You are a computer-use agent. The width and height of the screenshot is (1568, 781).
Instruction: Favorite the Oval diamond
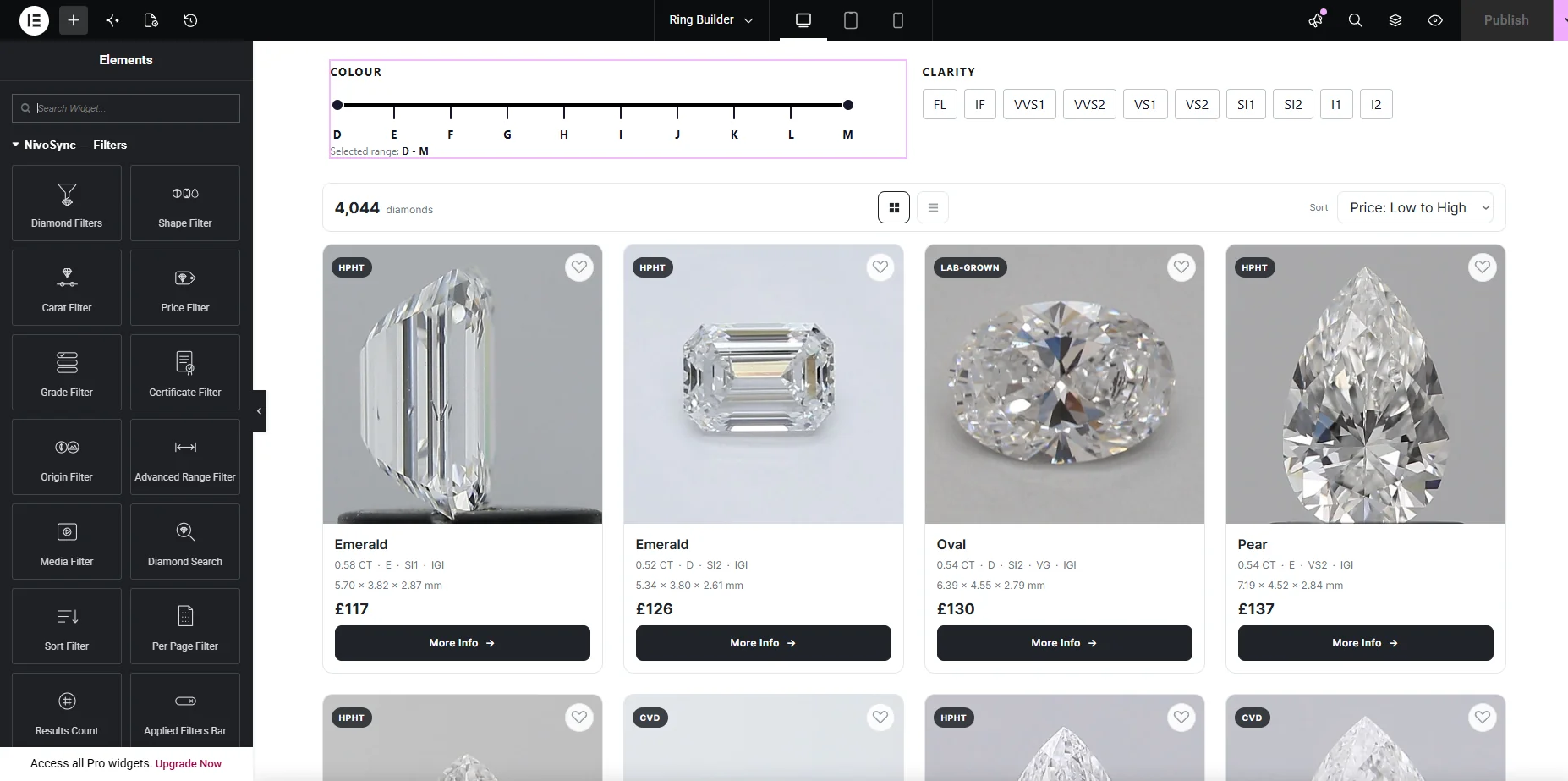click(x=1181, y=267)
